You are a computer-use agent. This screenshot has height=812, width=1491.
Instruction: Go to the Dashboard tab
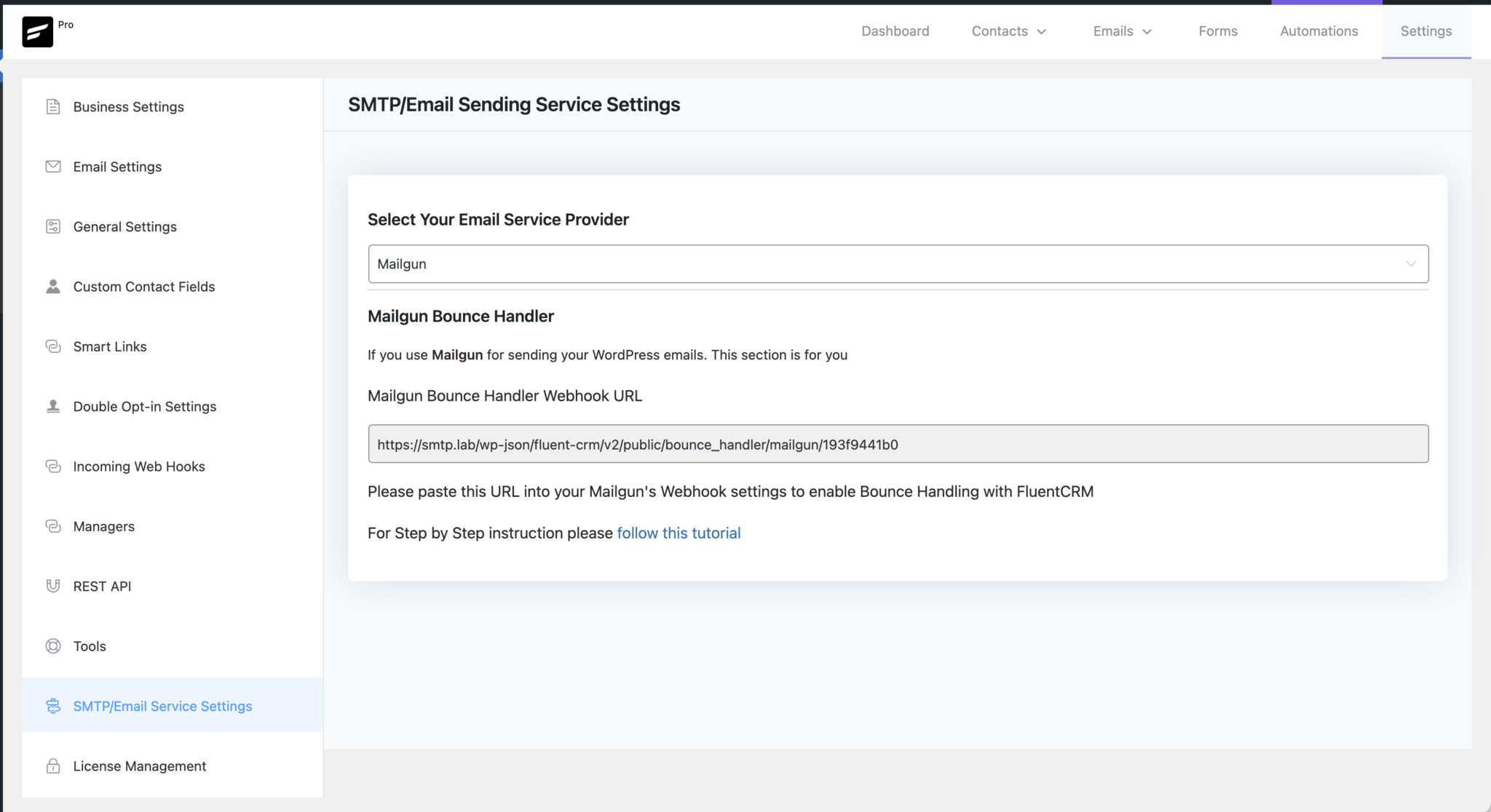[895, 31]
